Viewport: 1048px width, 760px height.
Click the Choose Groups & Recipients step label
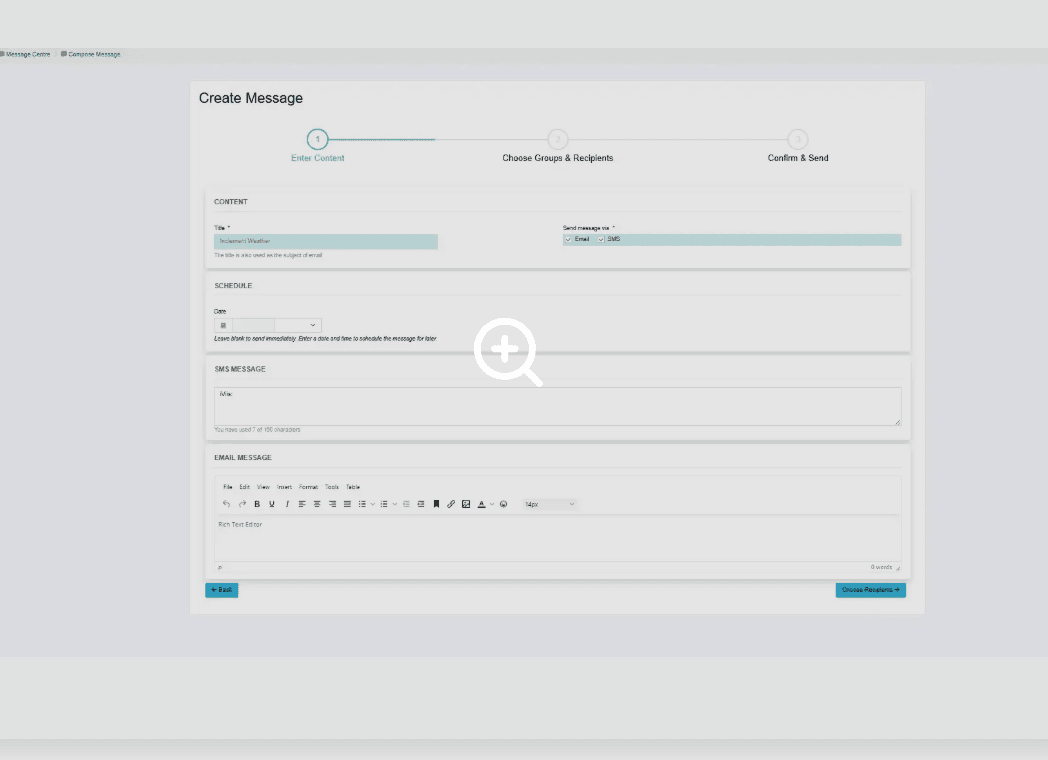pyautogui.click(x=557, y=158)
